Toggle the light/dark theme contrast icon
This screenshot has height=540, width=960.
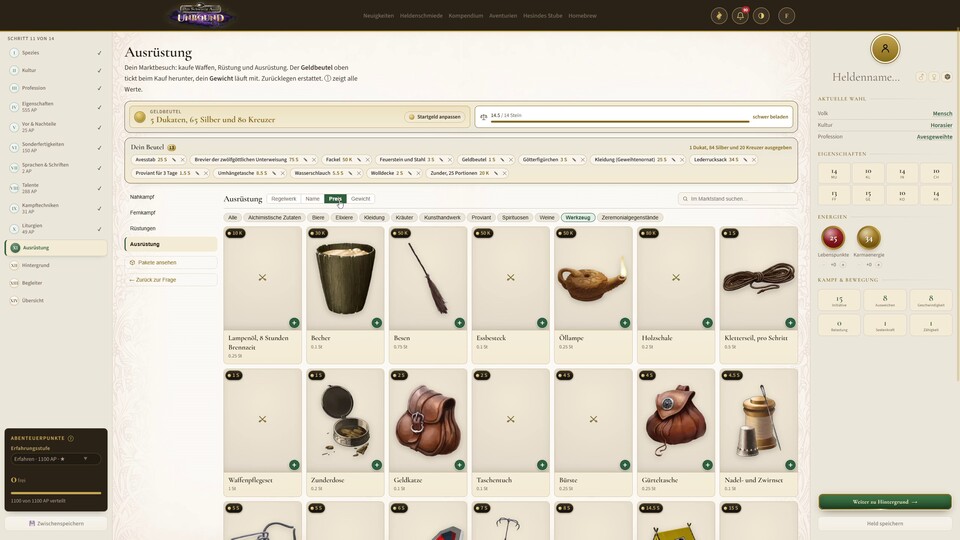[761, 16]
